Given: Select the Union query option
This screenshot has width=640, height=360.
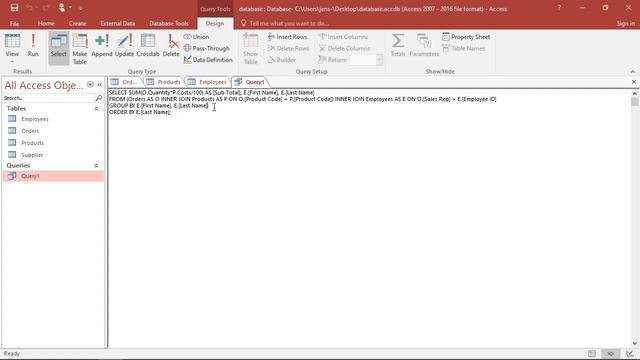Looking at the screenshot, I should (196, 37).
